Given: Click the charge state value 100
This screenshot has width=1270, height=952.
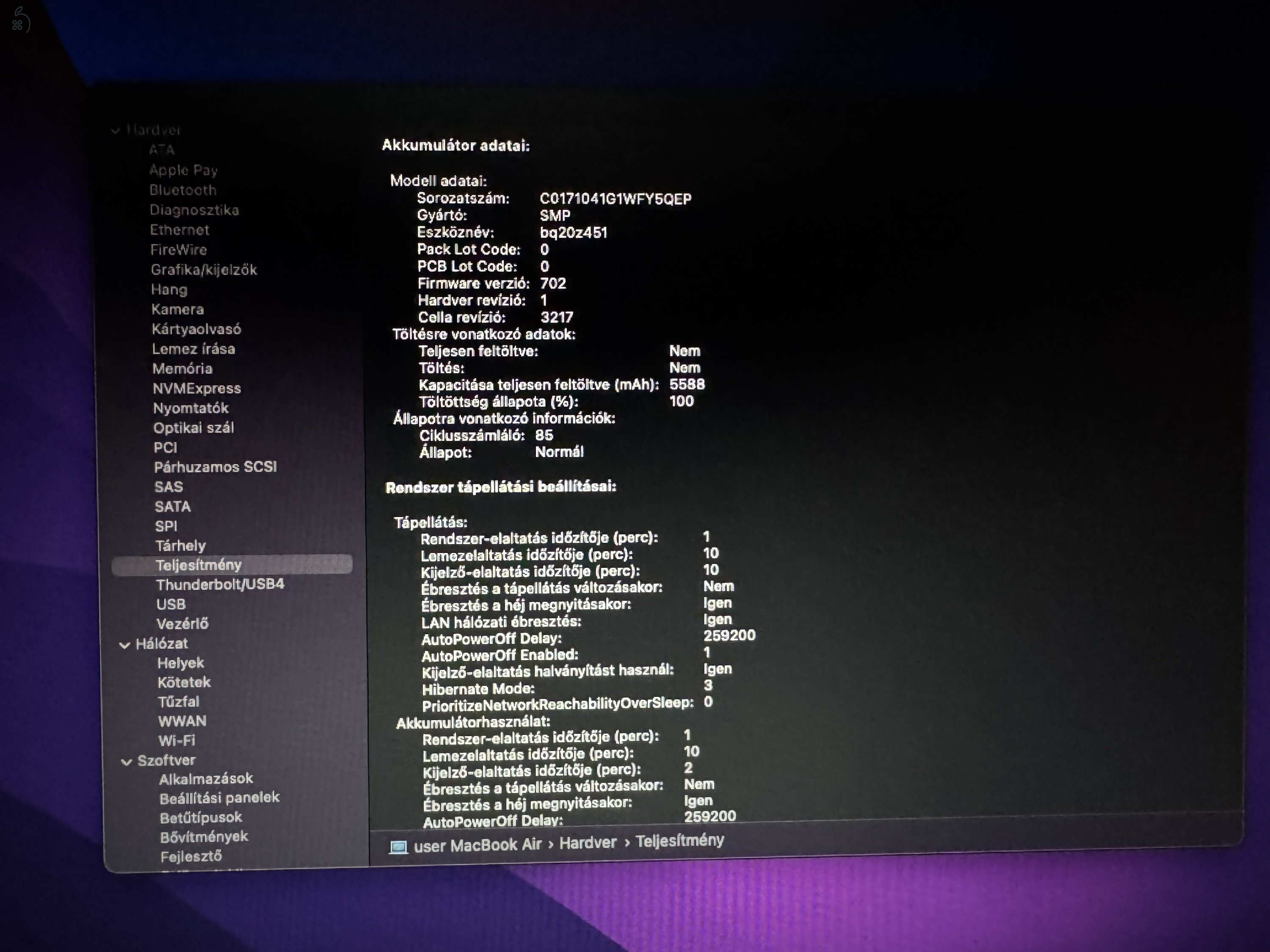Looking at the screenshot, I should (x=682, y=401).
